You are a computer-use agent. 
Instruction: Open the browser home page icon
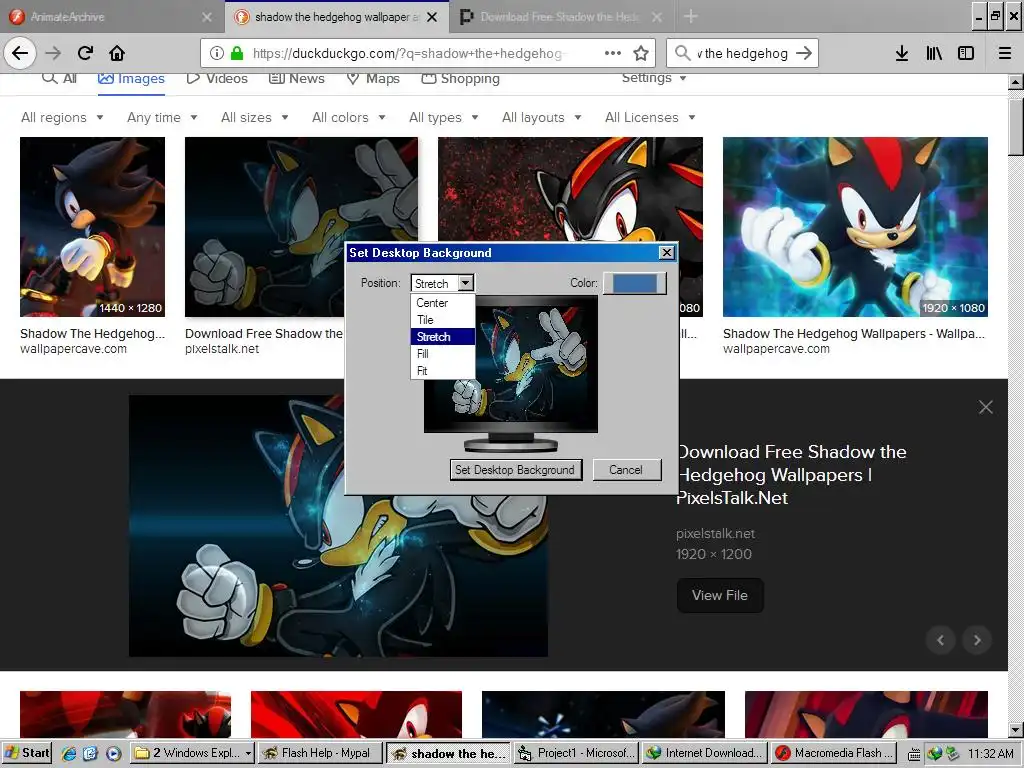coord(117,53)
